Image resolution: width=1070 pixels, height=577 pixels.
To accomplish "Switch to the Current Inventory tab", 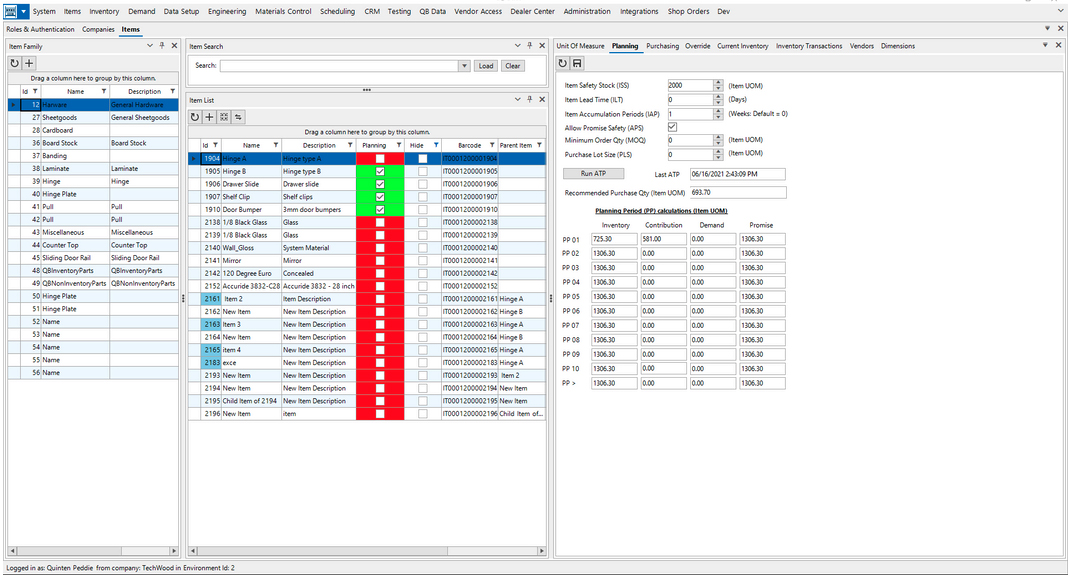I will coord(742,46).
